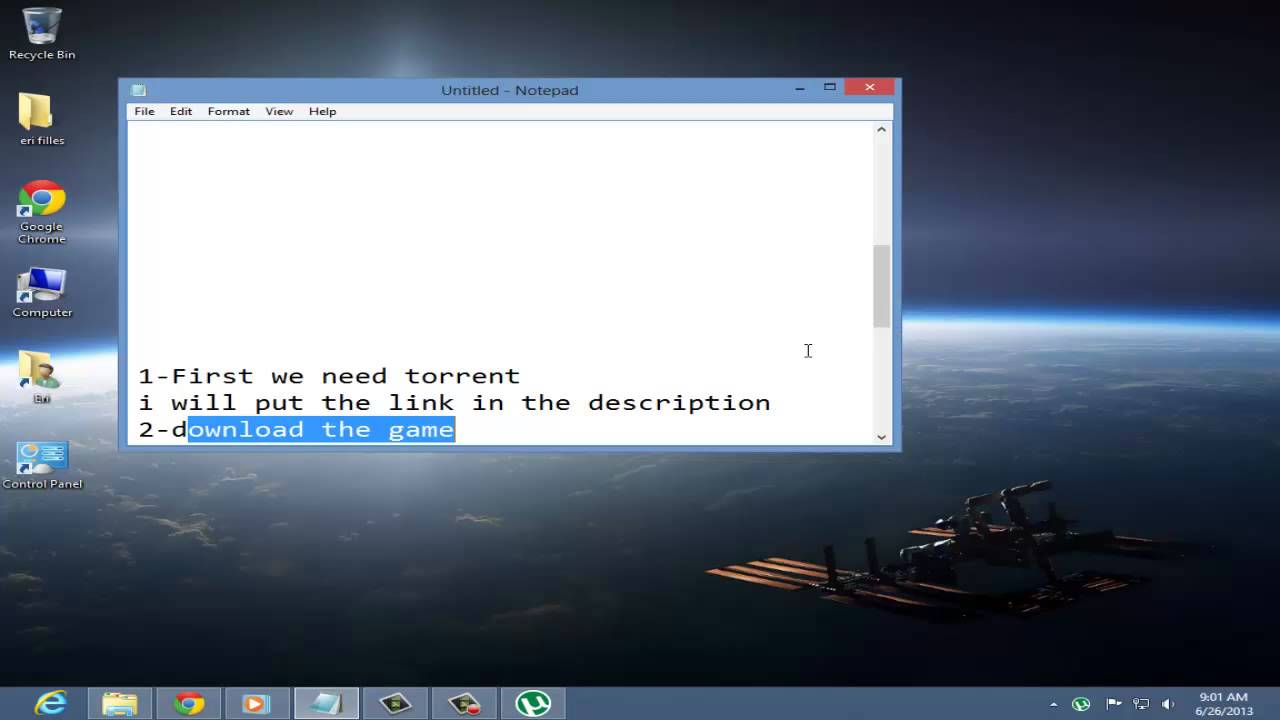Open the Recycle Bin desktop icon
The width and height of the screenshot is (1280, 720).
point(42,33)
